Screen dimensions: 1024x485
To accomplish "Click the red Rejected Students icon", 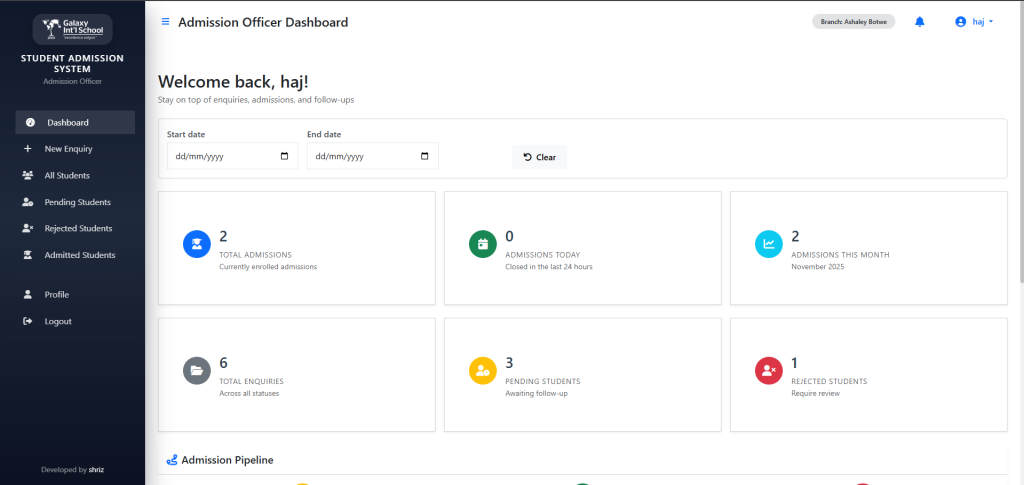I will pos(769,370).
